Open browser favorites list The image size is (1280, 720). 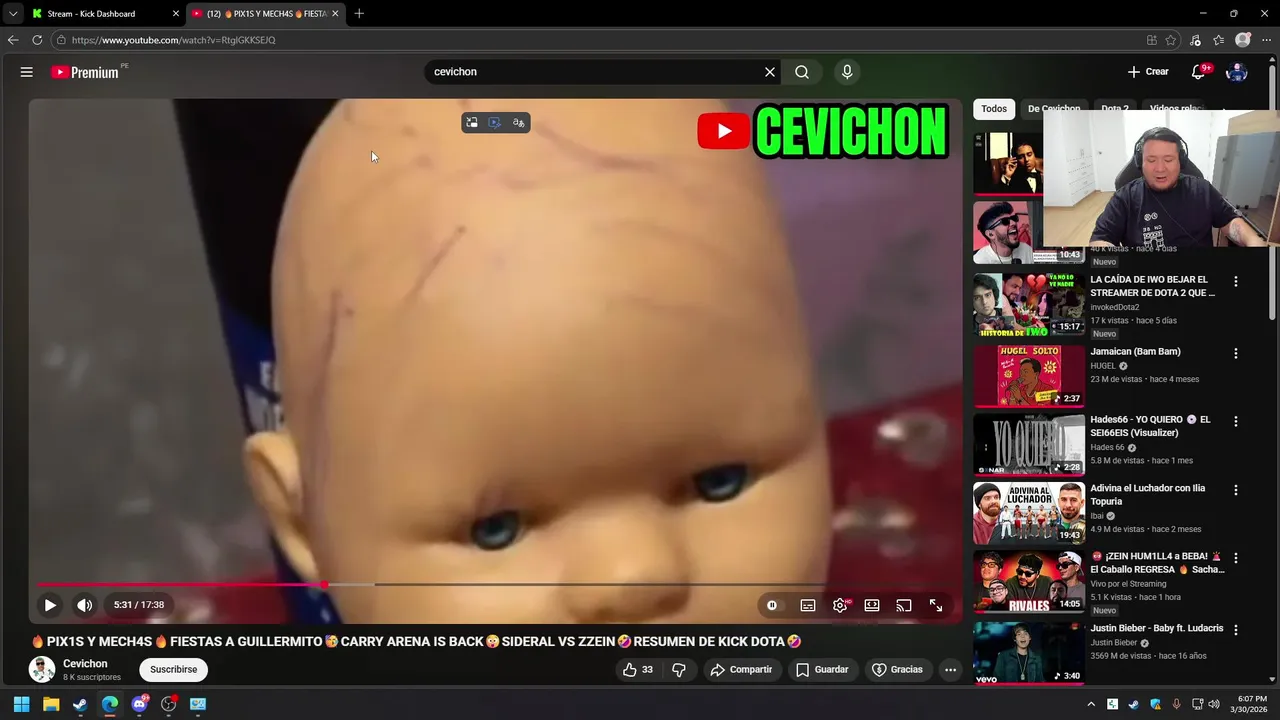click(x=1218, y=40)
